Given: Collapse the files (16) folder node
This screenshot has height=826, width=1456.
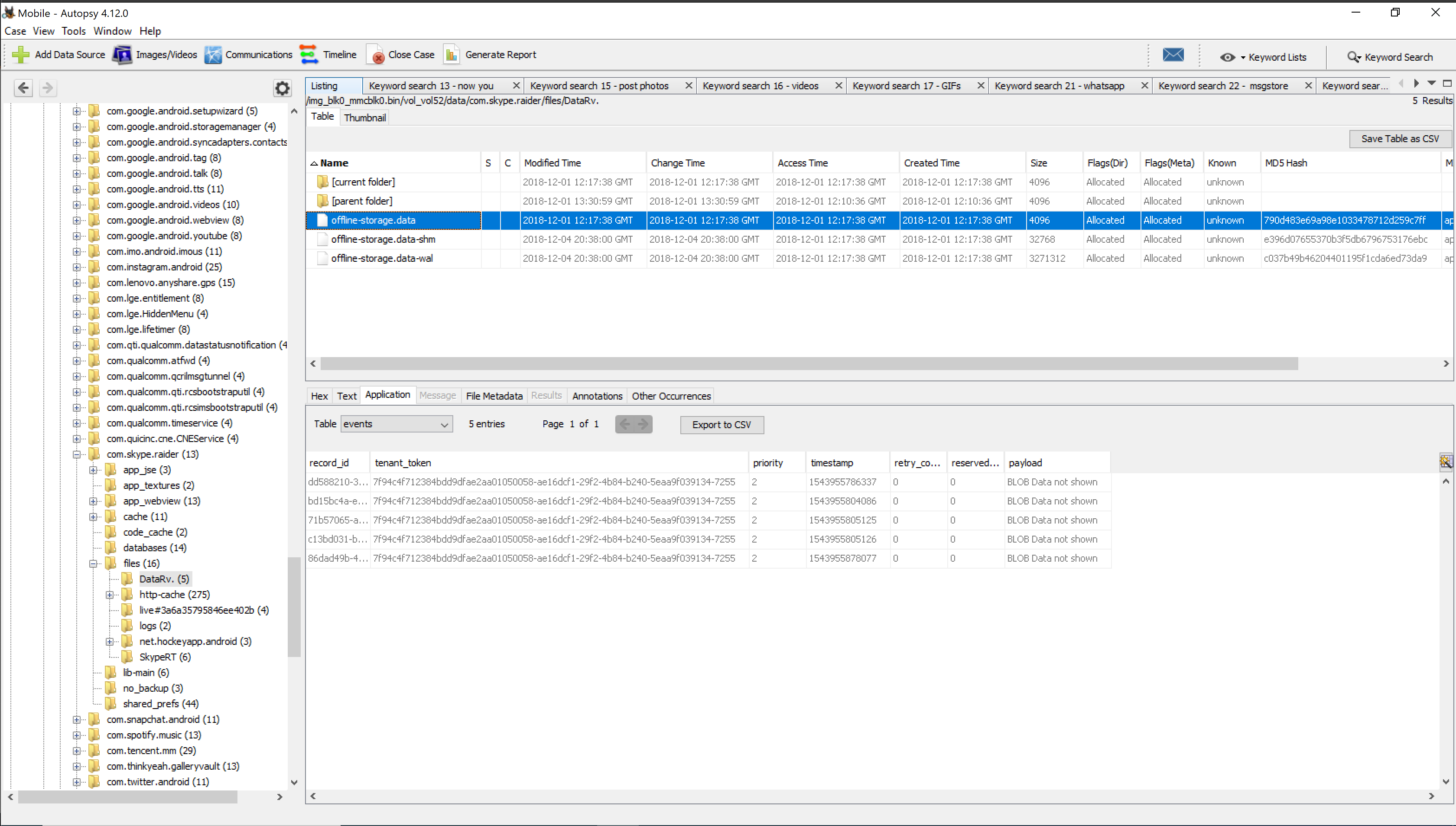Looking at the screenshot, I should pos(93,563).
